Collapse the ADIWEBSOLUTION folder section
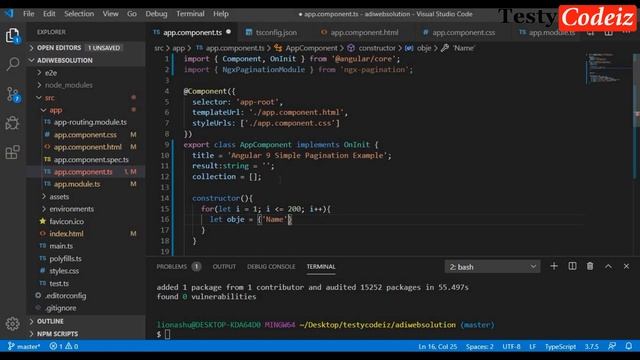This screenshot has height=360, width=640. point(86,60)
